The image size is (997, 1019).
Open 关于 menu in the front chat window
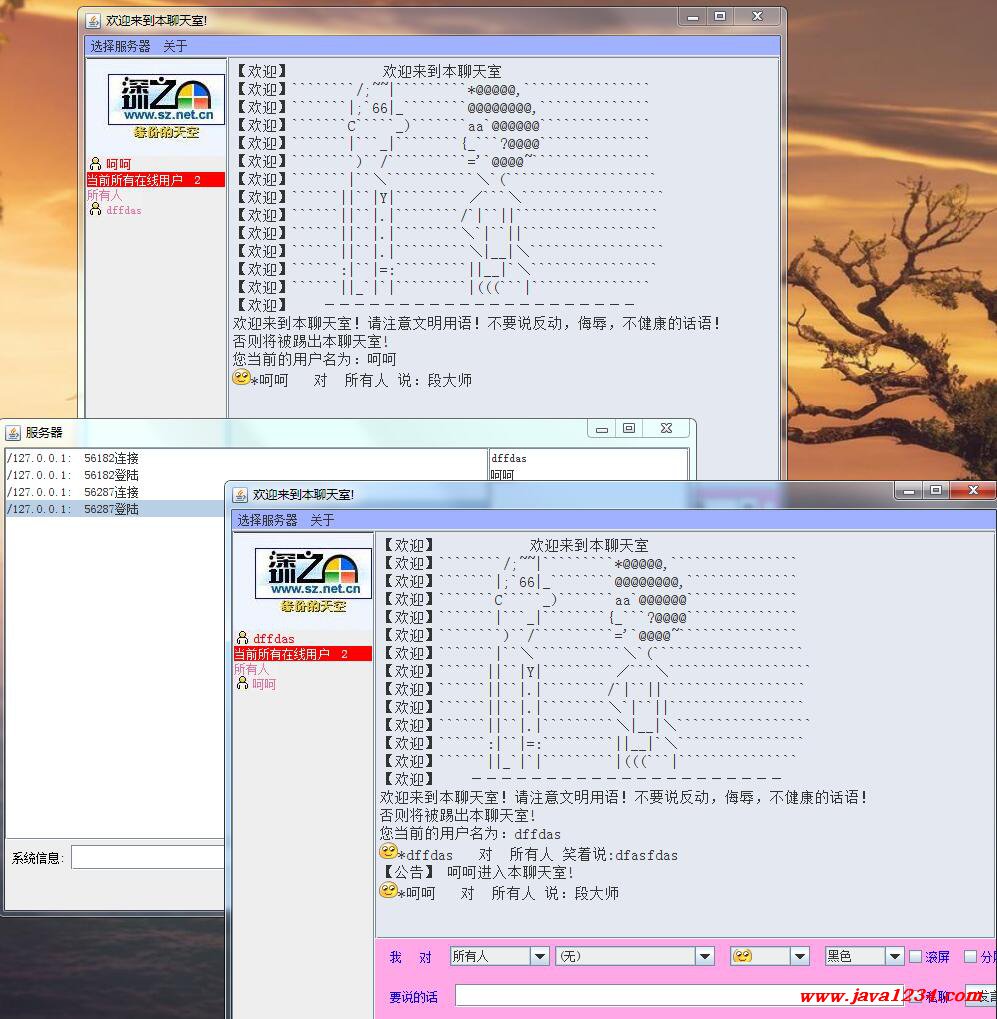(x=322, y=520)
